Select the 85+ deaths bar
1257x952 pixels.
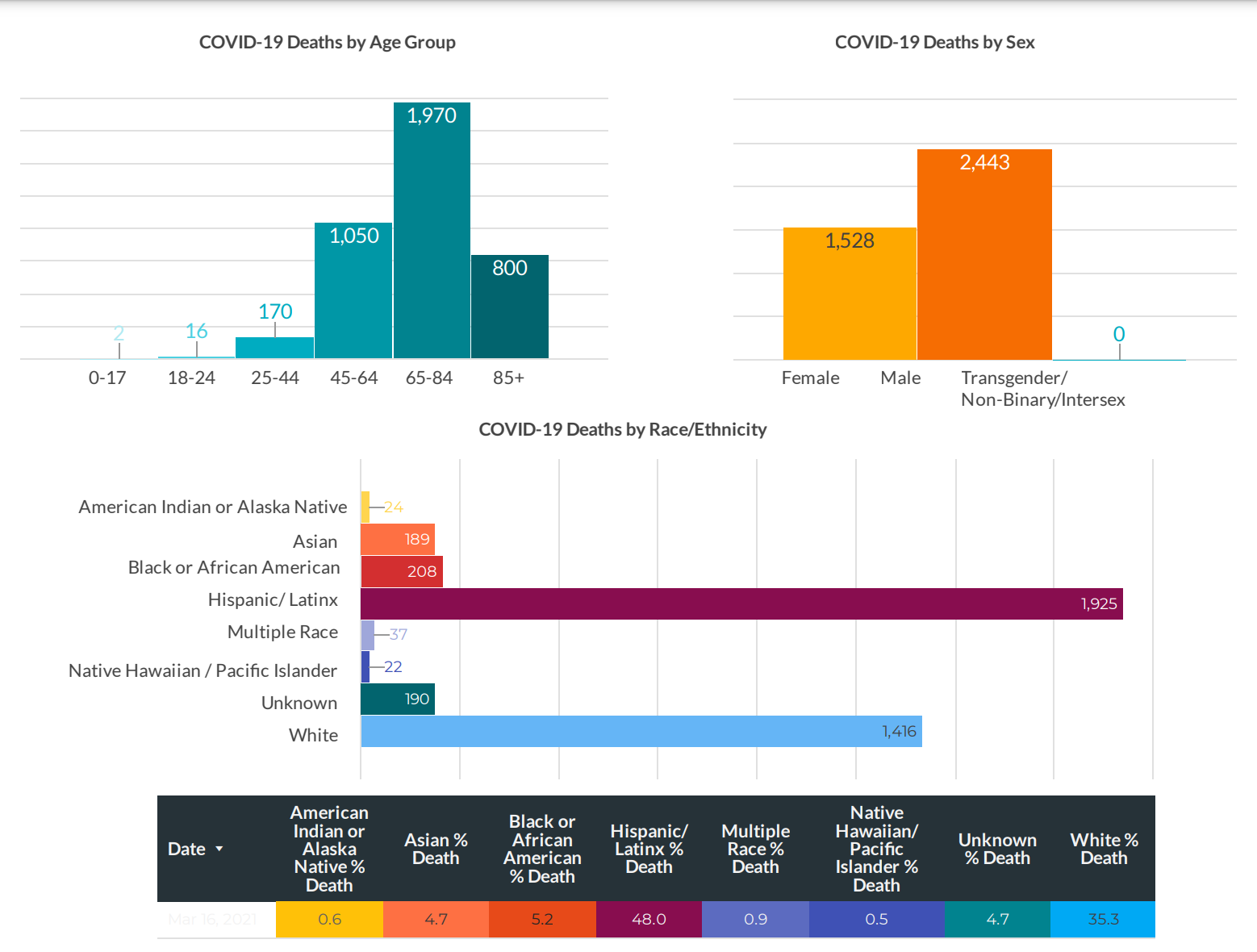coord(510,307)
